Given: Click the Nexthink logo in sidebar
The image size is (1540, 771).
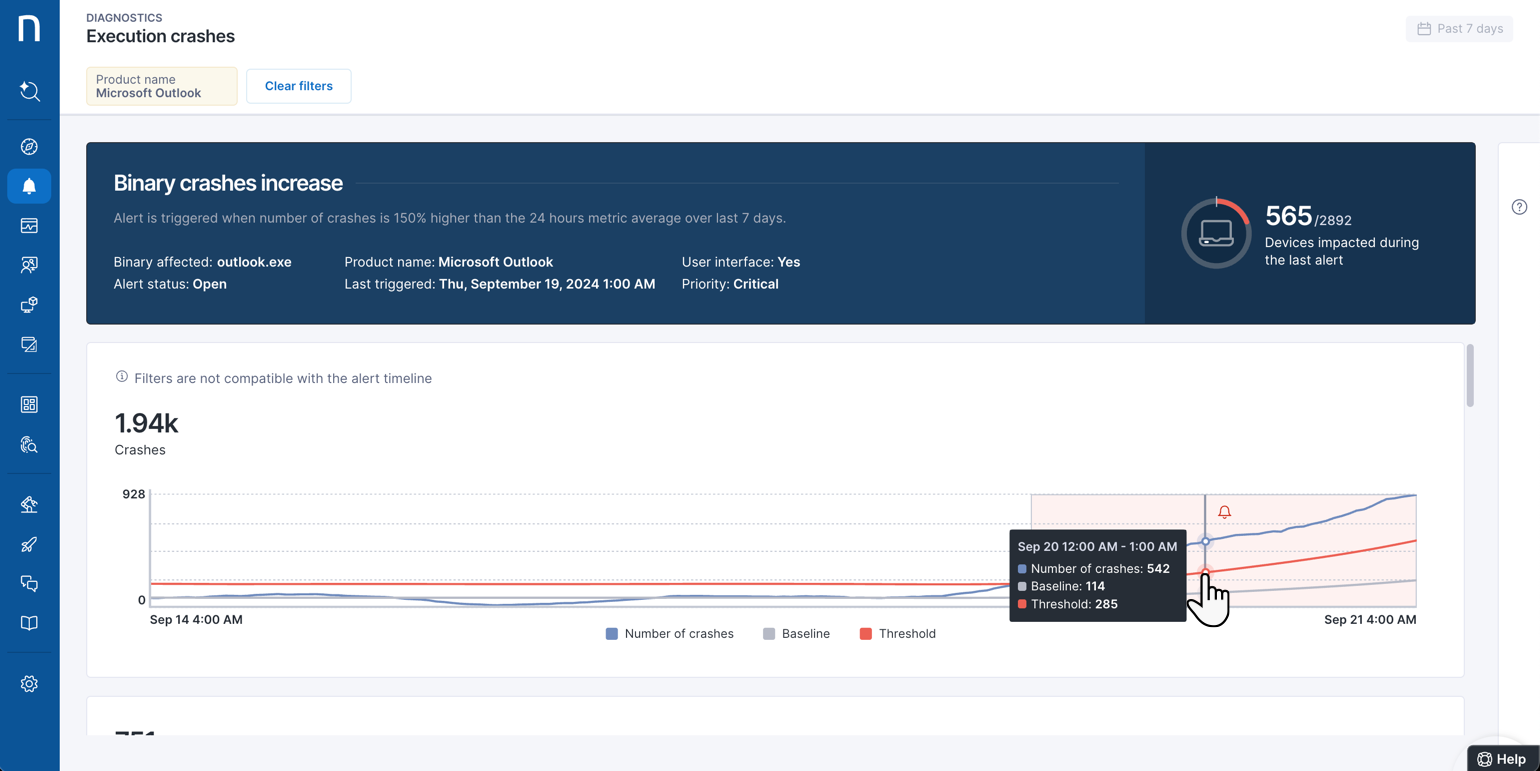Looking at the screenshot, I should coord(29,28).
